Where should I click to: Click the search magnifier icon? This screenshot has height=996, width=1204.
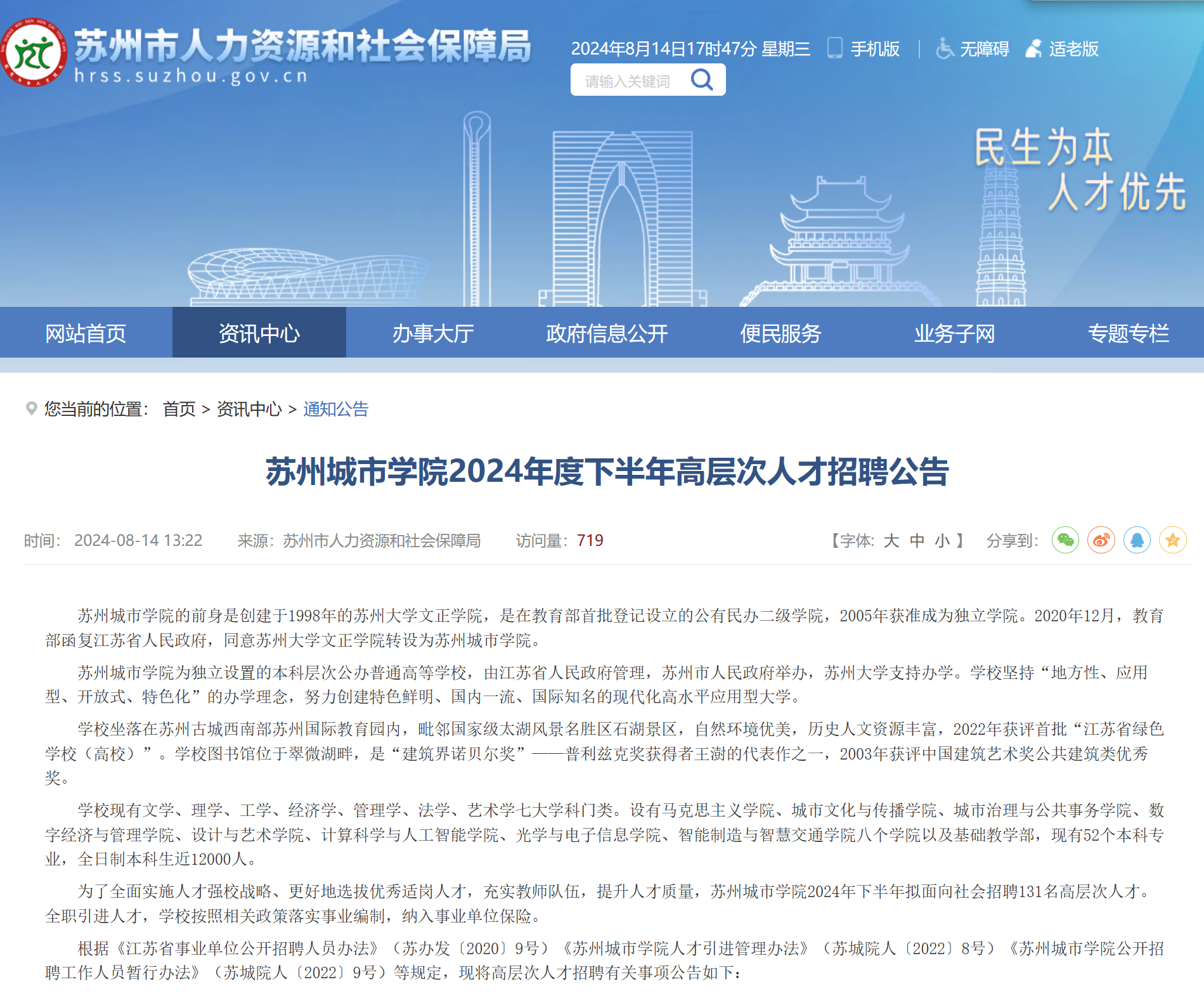coord(702,81)
